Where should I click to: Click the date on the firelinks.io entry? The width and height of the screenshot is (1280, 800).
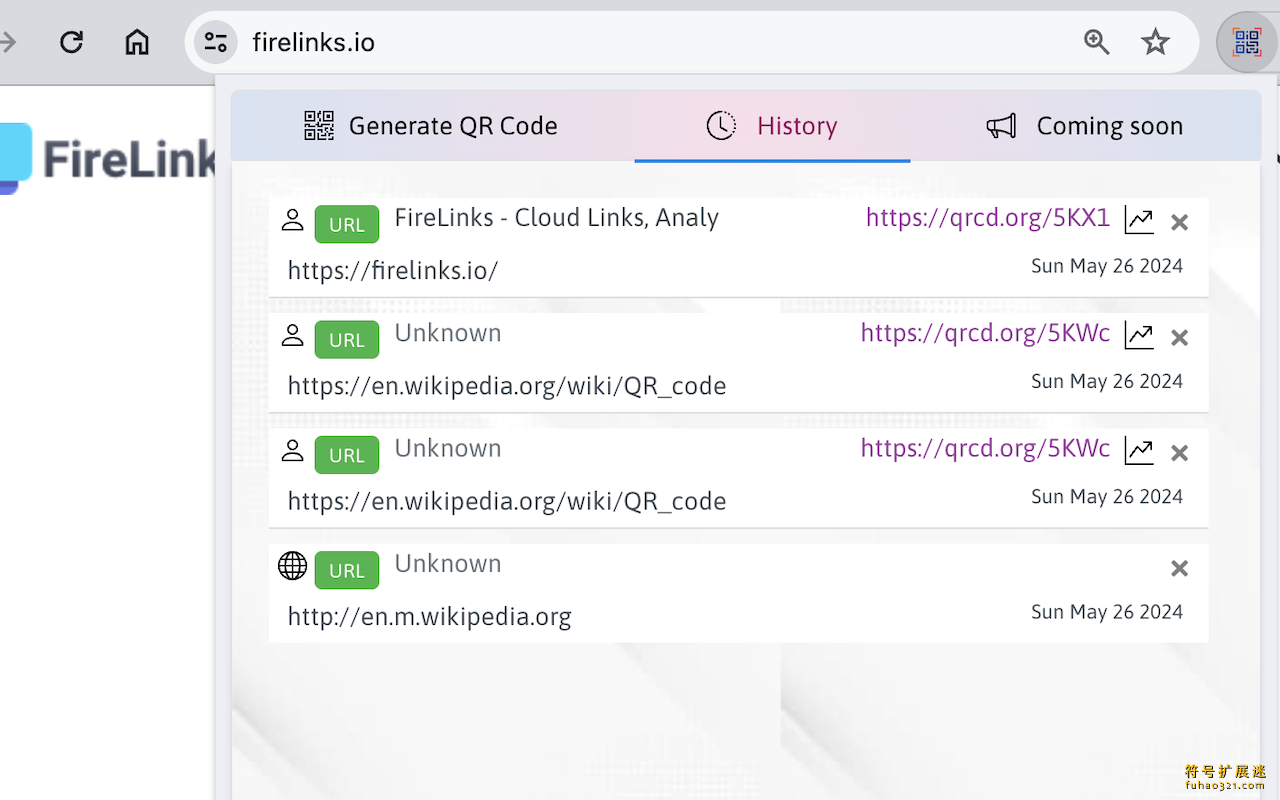click(x=1107, y=266)
